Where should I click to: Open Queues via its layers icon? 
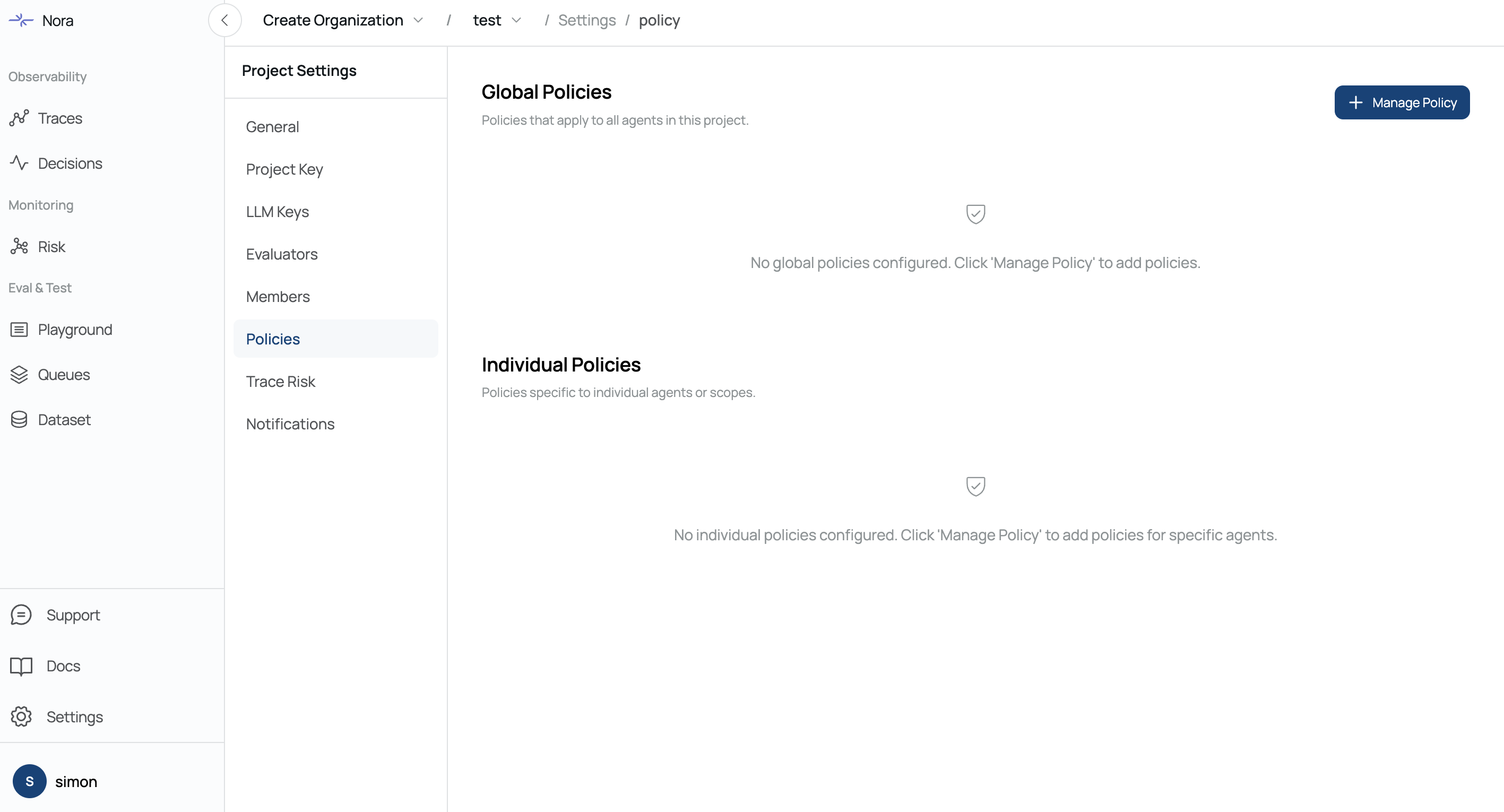pyautogui.click(x=19, y=375)
